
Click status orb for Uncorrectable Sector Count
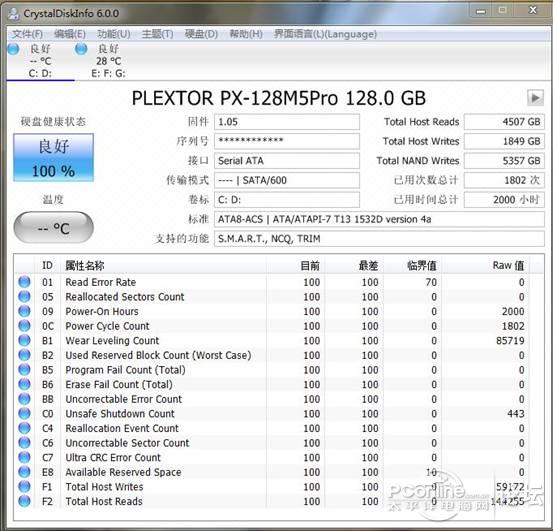pyautogui.click(x=24, y=442)
